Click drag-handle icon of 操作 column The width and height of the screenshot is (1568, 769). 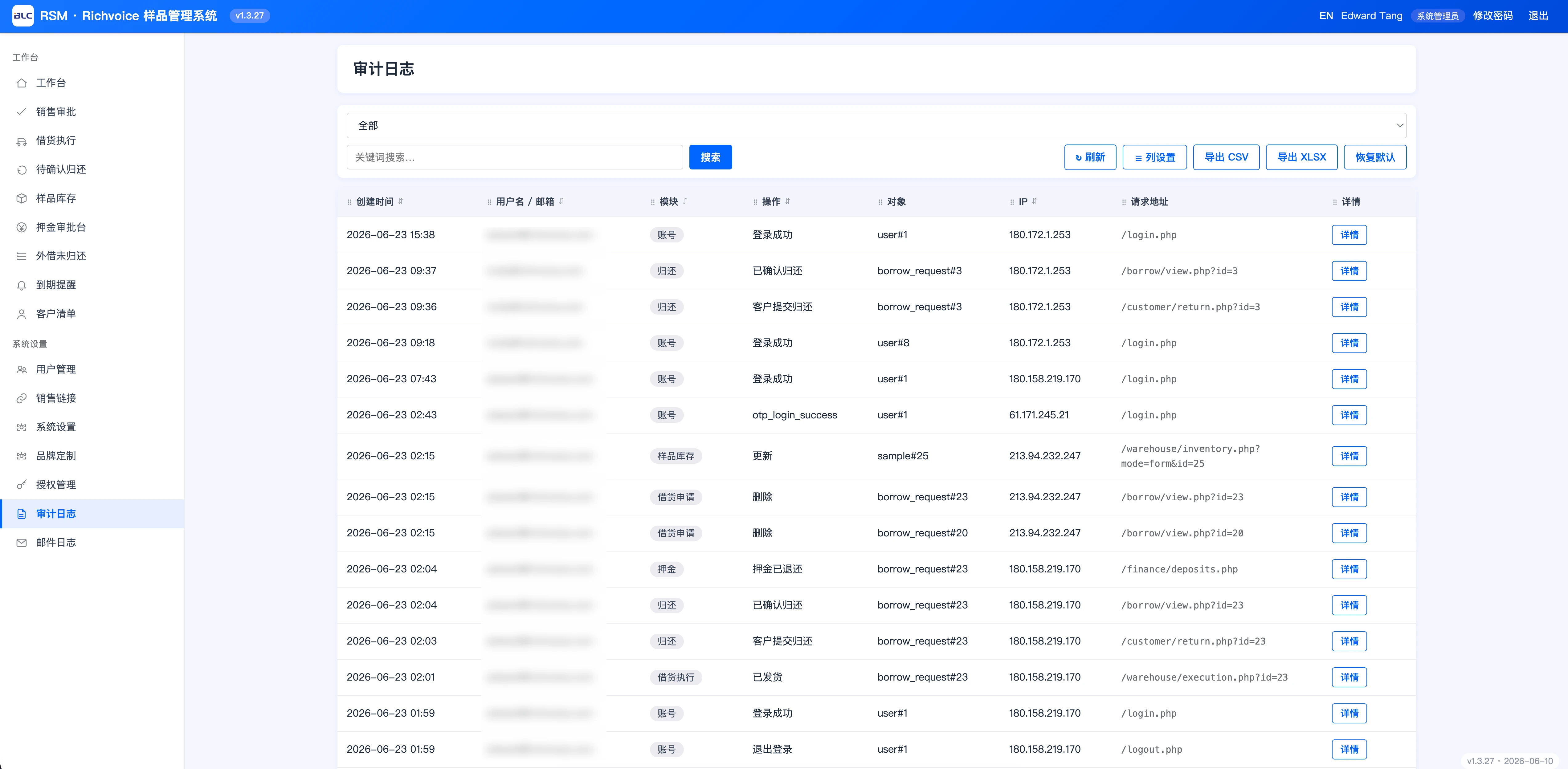[755, 202]
